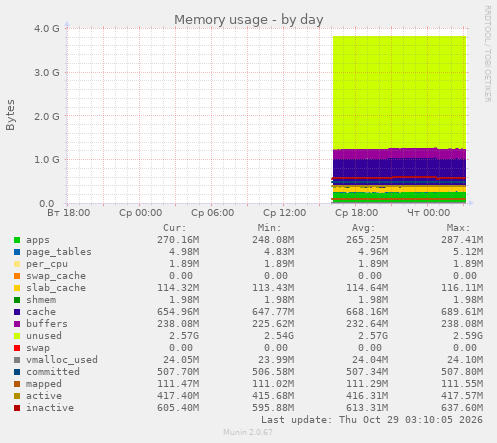The height and width of the screenshot is (443, 497).
Task: Click the 'inactive' legend label
Action: click(x=50, y=408)
